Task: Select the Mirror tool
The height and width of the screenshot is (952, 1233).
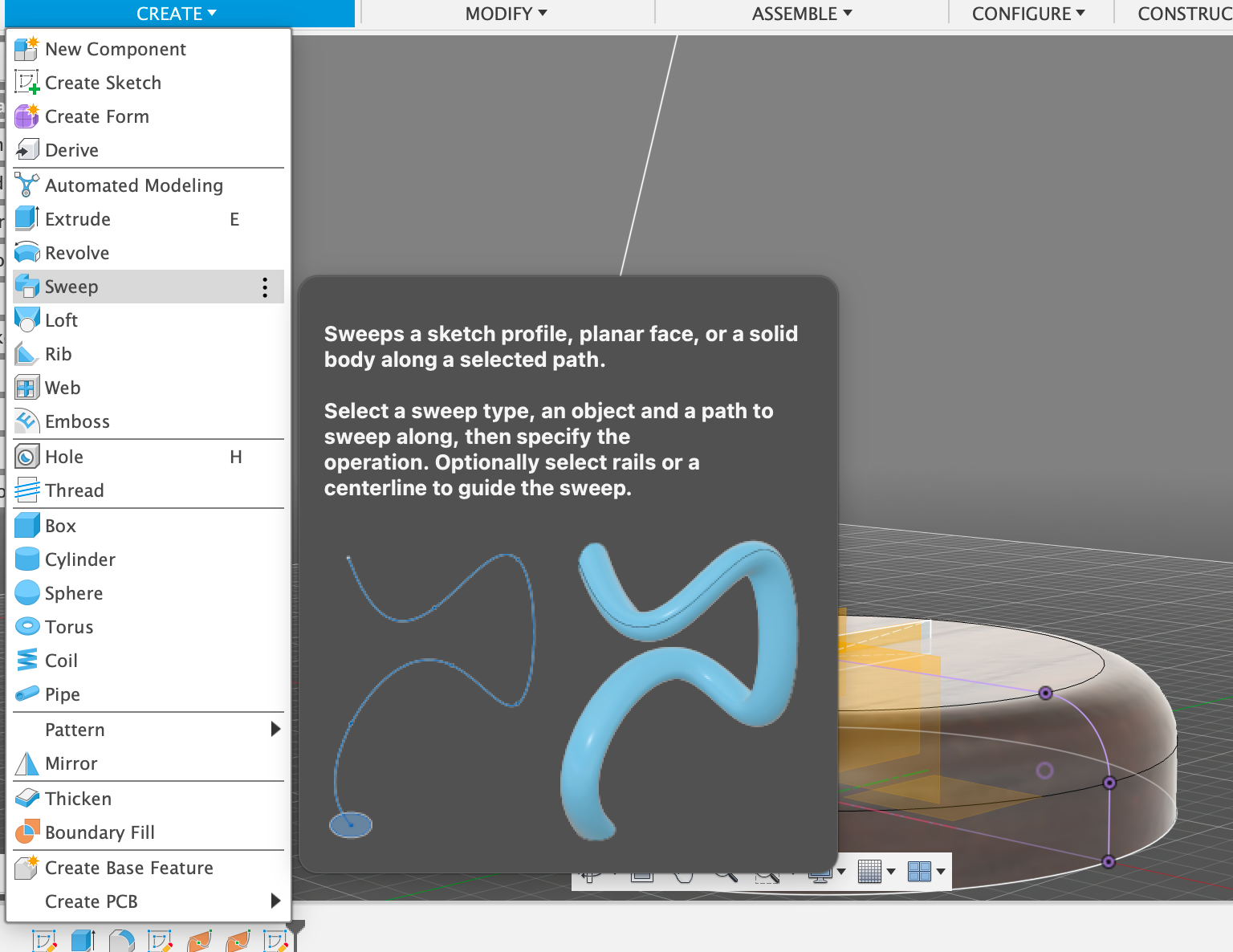Action: pyautogui.click(x=71, y=763)
